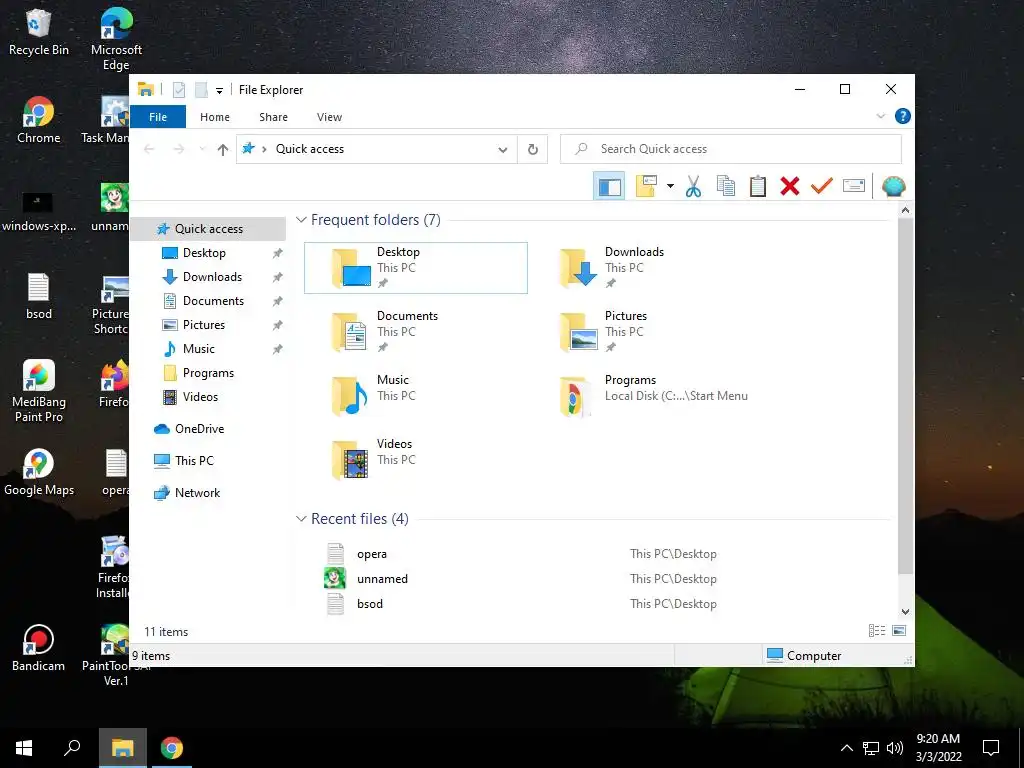Select Quick access in navigation pane
The height and width of the screenshot is (768, 1024).
point(208,229)
